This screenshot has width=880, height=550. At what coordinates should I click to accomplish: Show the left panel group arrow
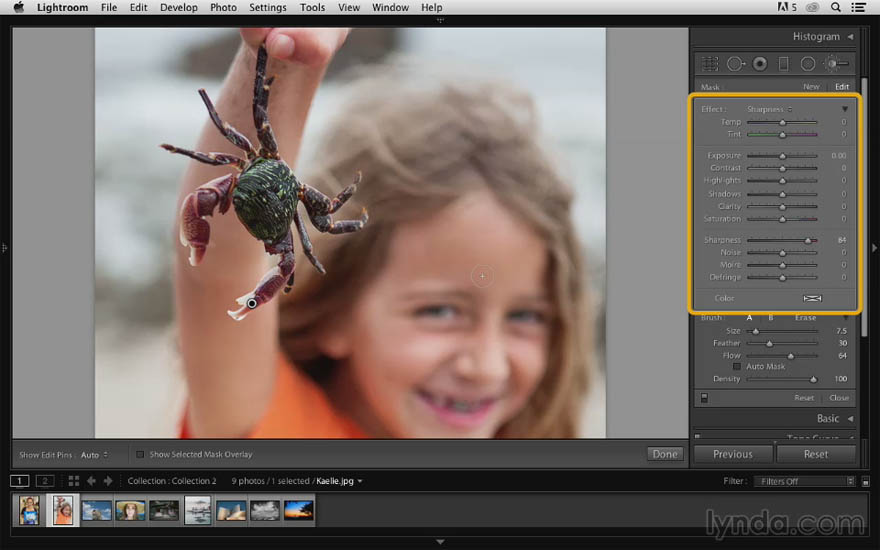[4, 248]
